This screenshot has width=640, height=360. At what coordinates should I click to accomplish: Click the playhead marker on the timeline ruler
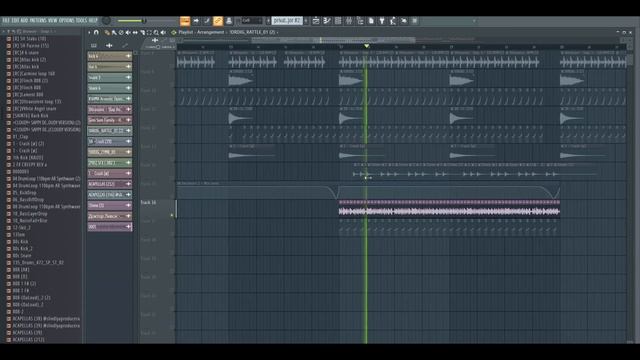(367, 46)
